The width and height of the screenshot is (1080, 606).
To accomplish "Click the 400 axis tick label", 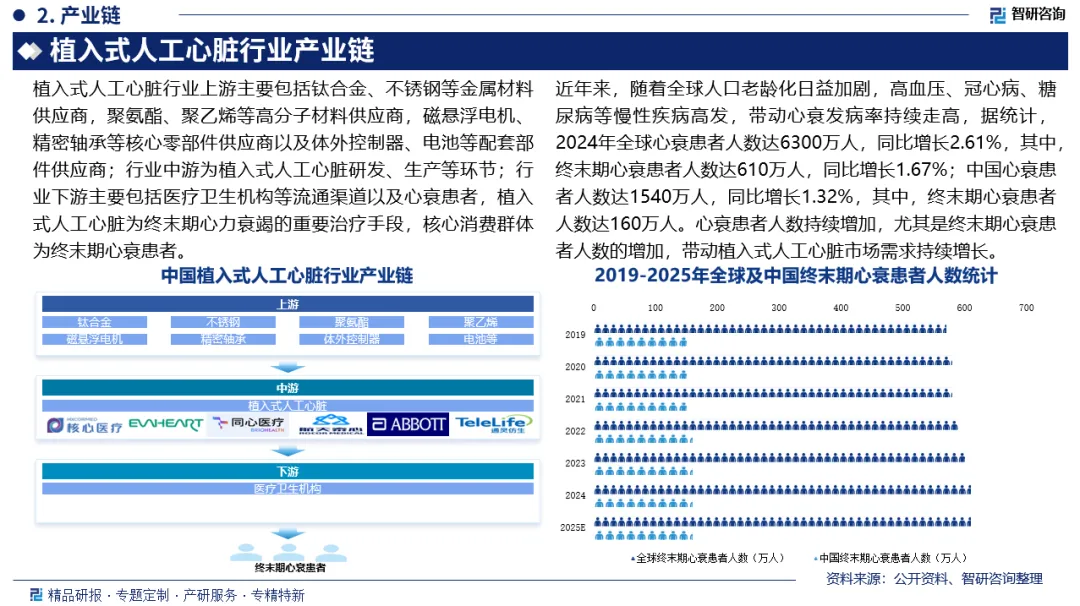I will [840, 308].
